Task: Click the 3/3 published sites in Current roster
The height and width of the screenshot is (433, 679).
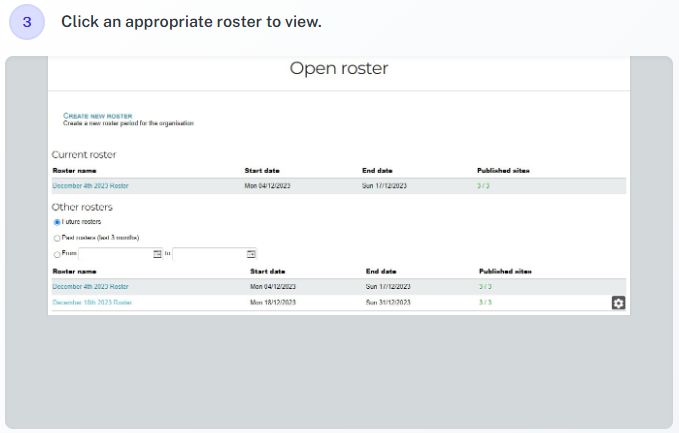Action: pos(483,186)
